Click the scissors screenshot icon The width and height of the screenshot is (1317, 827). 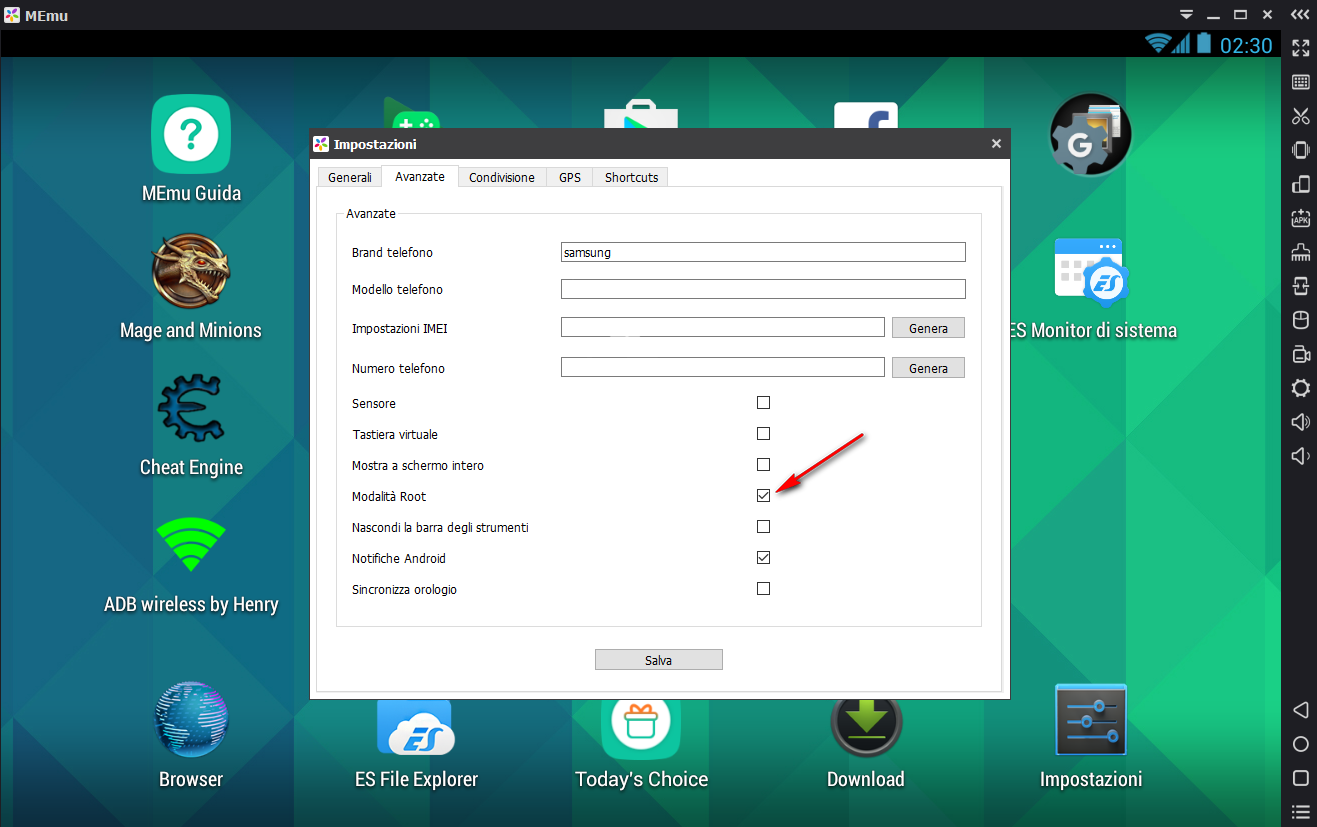[1300, 116]
